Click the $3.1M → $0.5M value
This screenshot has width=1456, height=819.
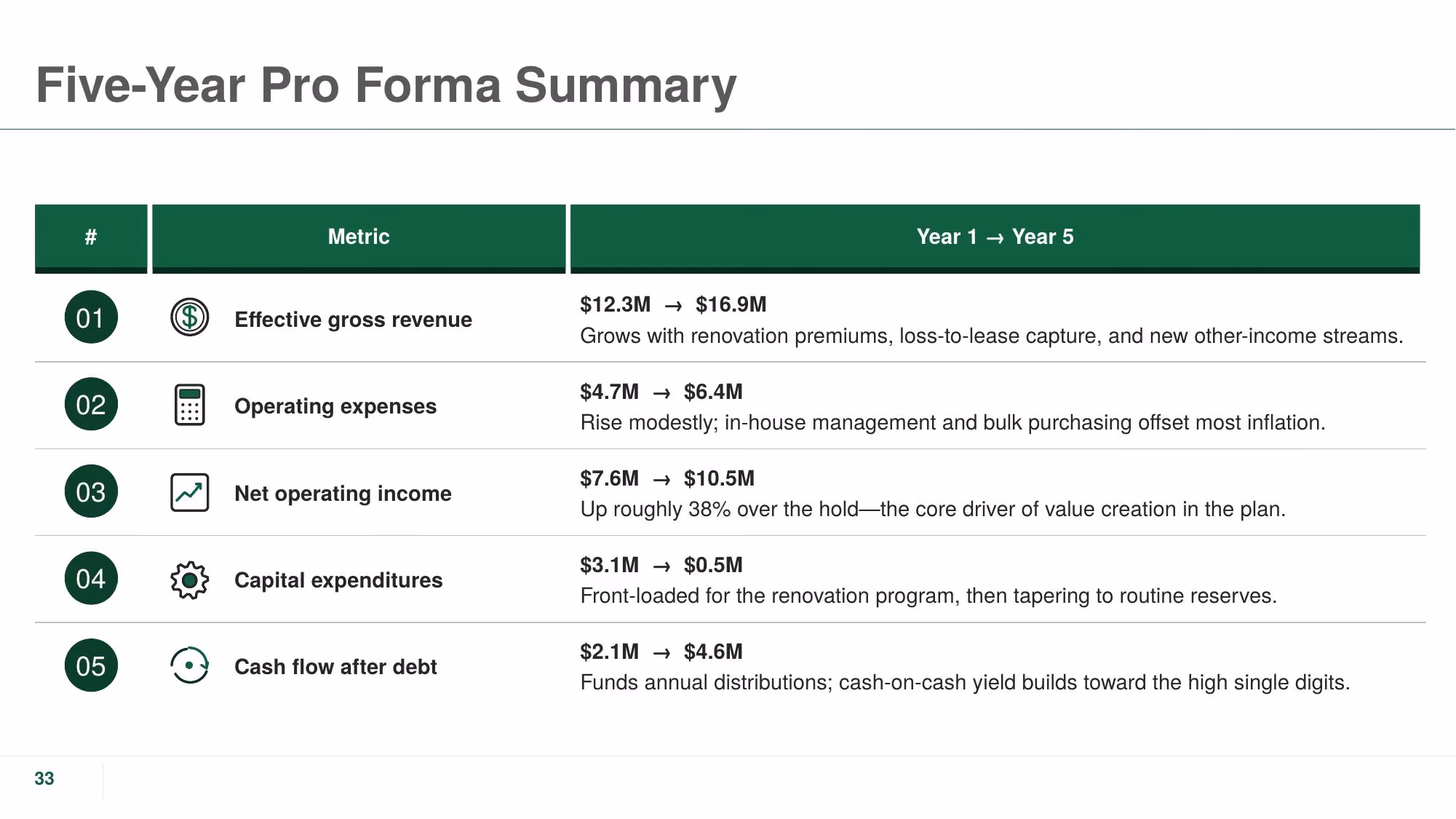tap(661, 565)
